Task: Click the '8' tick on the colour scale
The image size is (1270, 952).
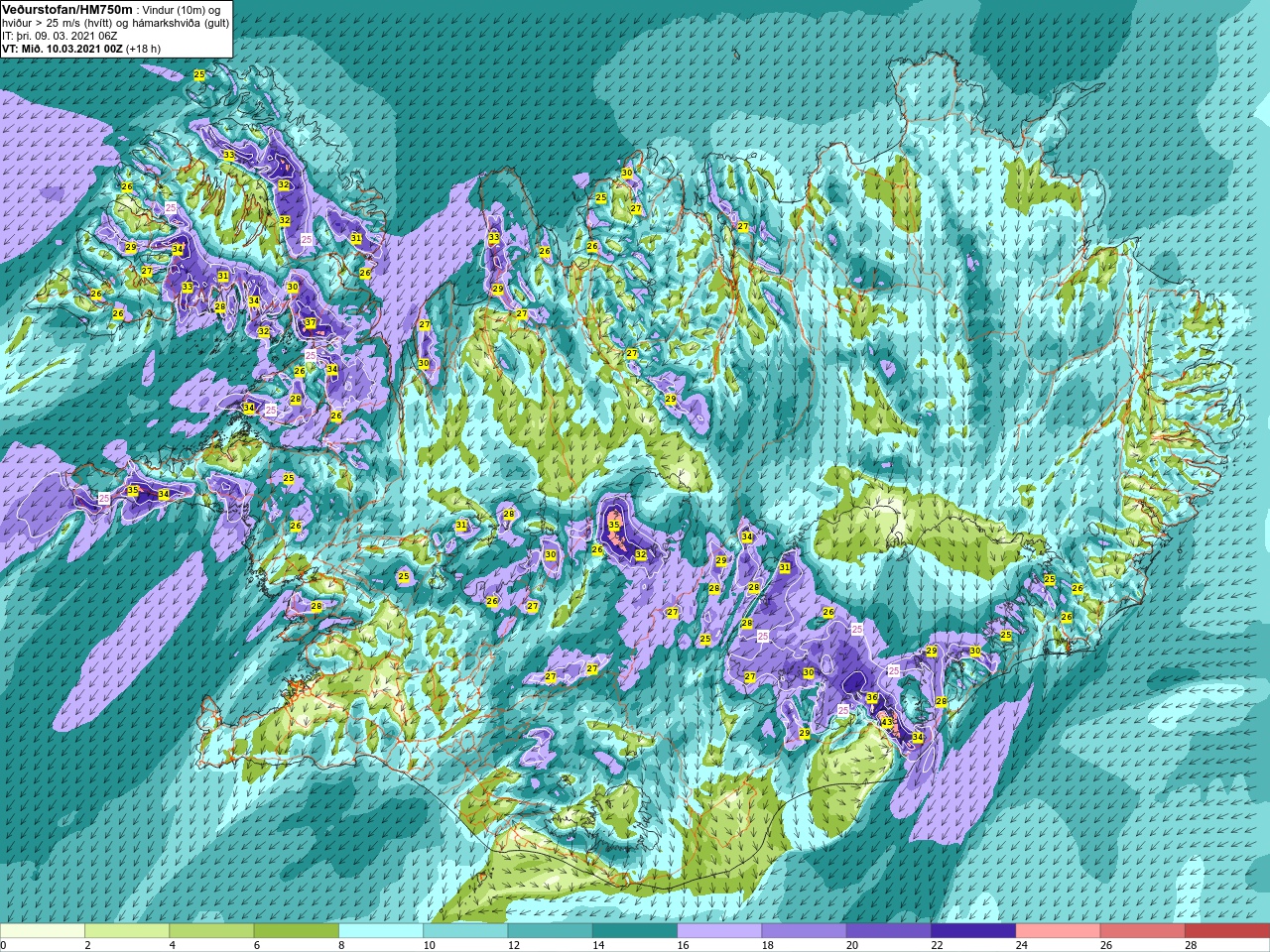Action: (x=340, y=945)
